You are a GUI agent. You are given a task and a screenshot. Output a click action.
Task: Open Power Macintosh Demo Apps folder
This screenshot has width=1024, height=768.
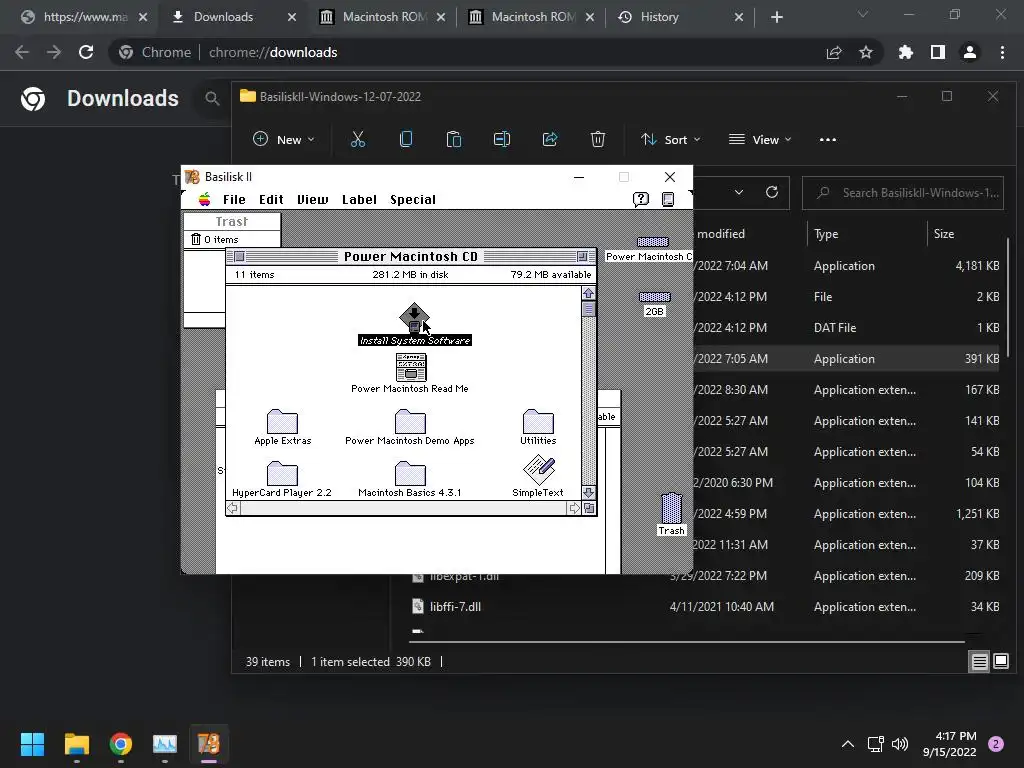point(410,421)
